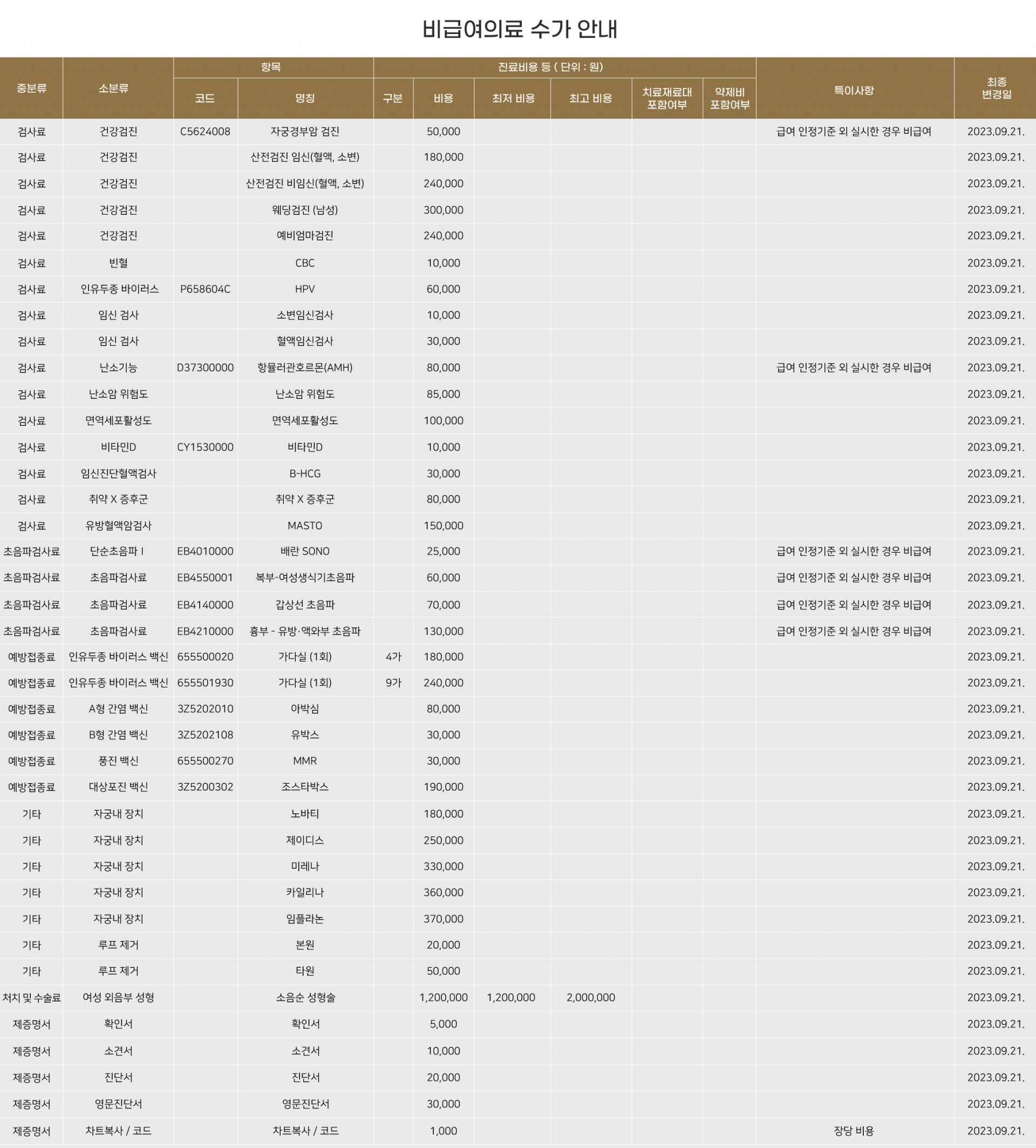The width and height of the screenshot is (1036, 1148).
Task: Select code cell 655501930
Action: [205, 683]
